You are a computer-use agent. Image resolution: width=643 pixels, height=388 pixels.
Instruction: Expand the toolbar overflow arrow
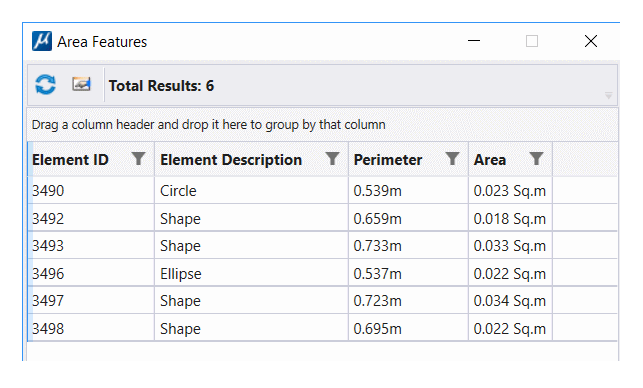click(609, 96)
